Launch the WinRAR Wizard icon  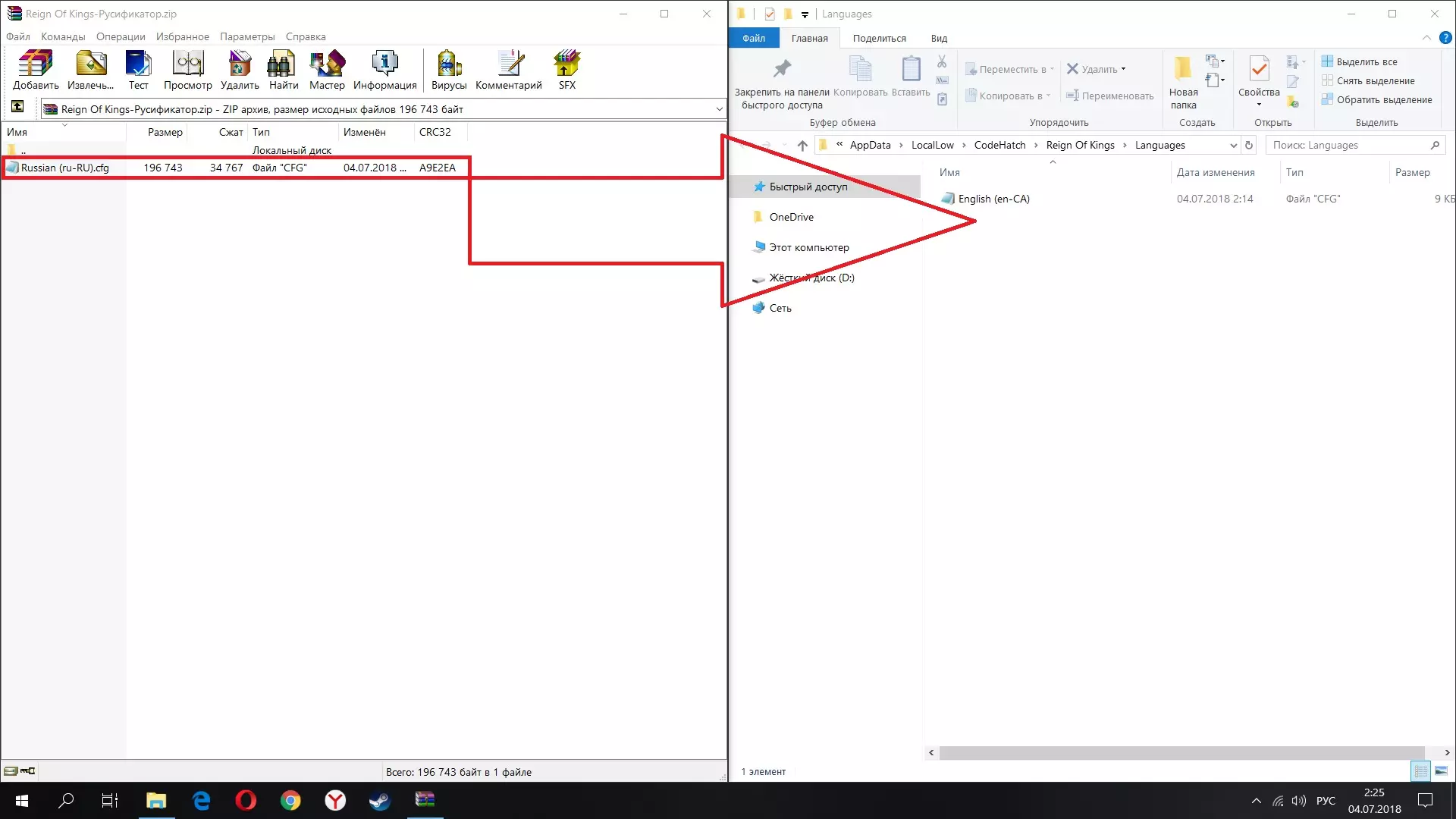(327, 65)
